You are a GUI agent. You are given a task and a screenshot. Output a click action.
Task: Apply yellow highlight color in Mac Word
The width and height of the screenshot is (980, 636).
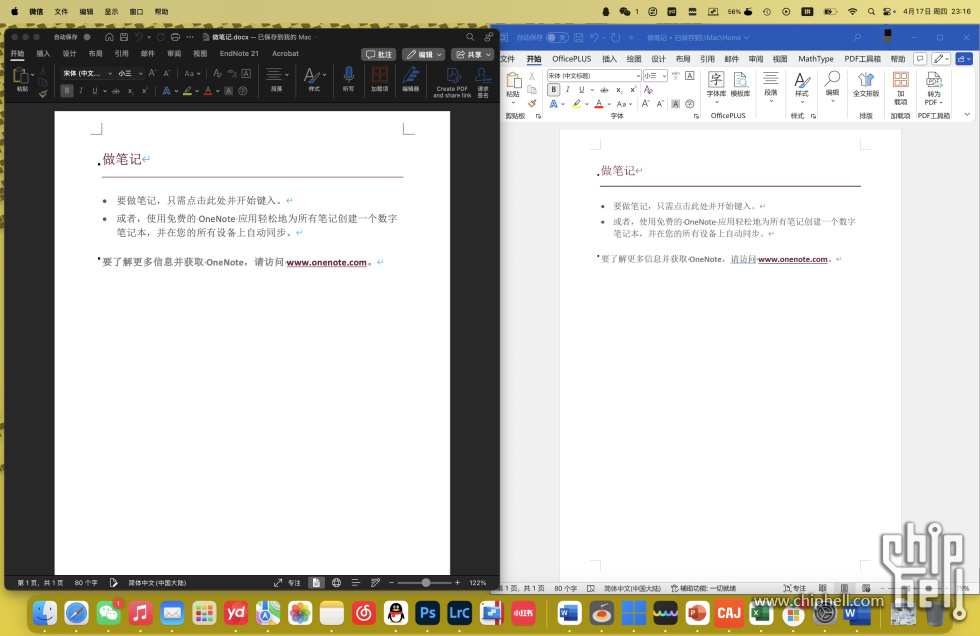point(187,91)
